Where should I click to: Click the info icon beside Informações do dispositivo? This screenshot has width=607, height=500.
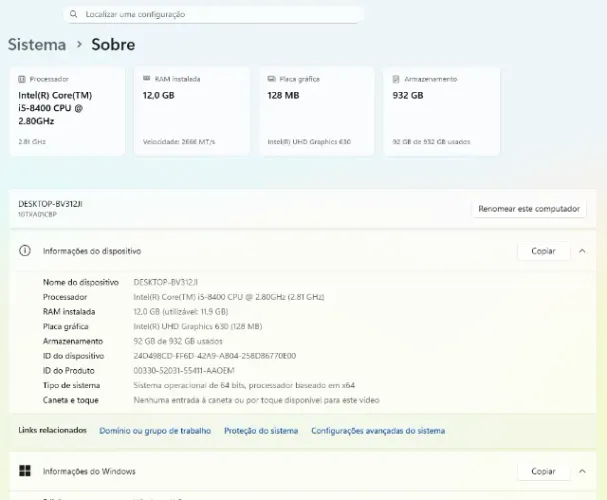pos(25,251)
